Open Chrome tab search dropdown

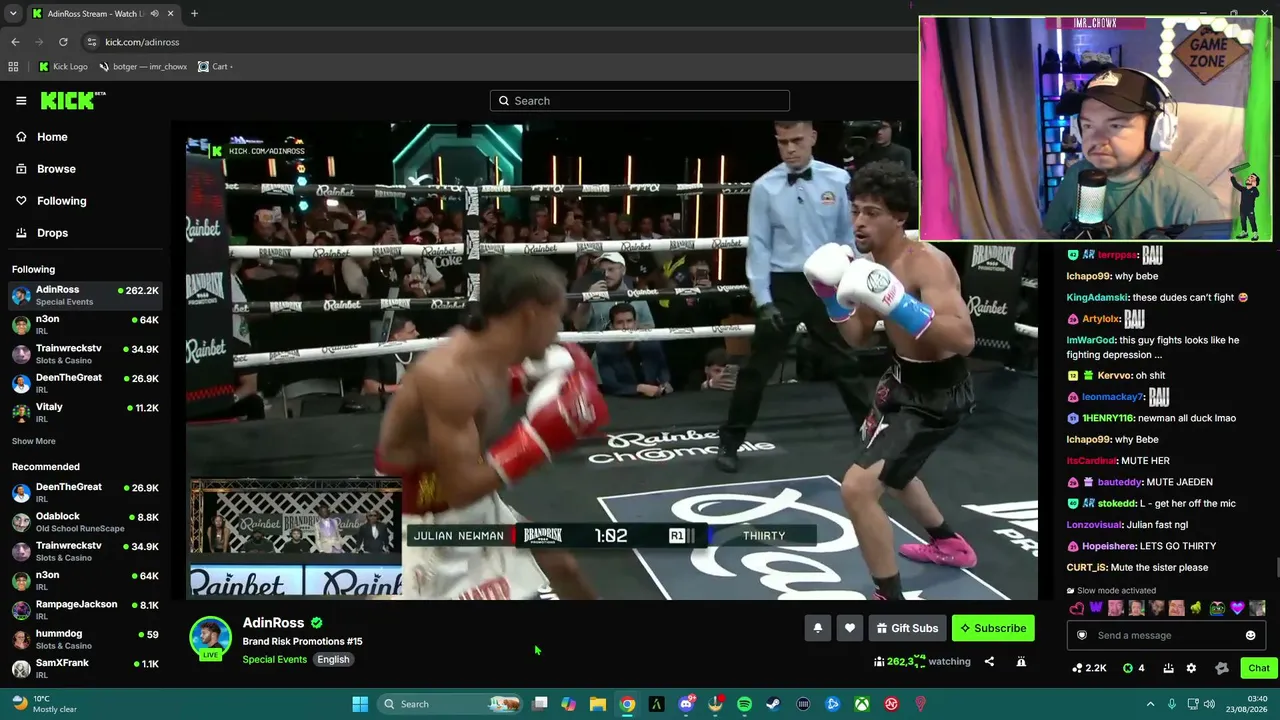tap(13, 14)
